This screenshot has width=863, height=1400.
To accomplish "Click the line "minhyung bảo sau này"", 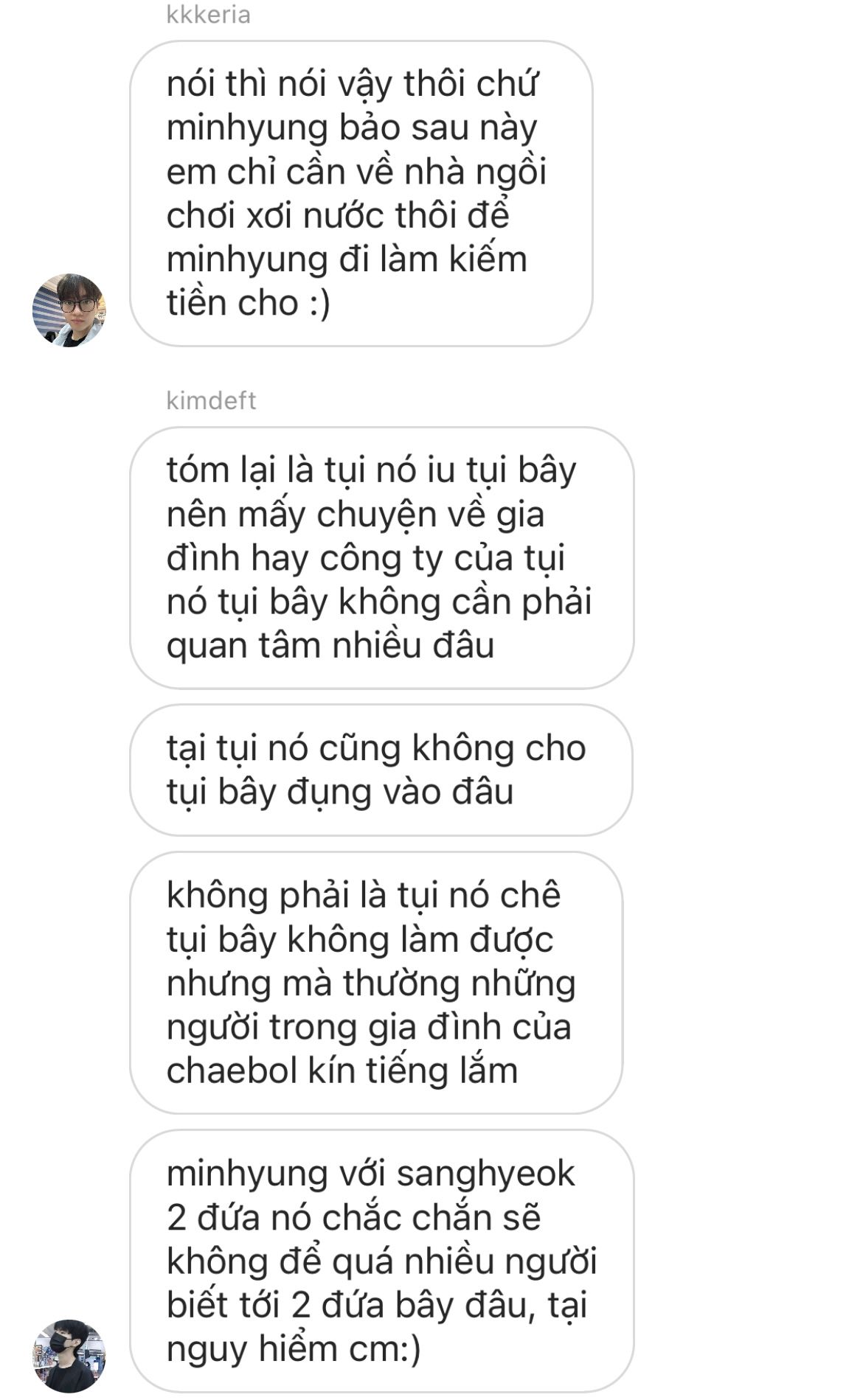I will 352,128.
